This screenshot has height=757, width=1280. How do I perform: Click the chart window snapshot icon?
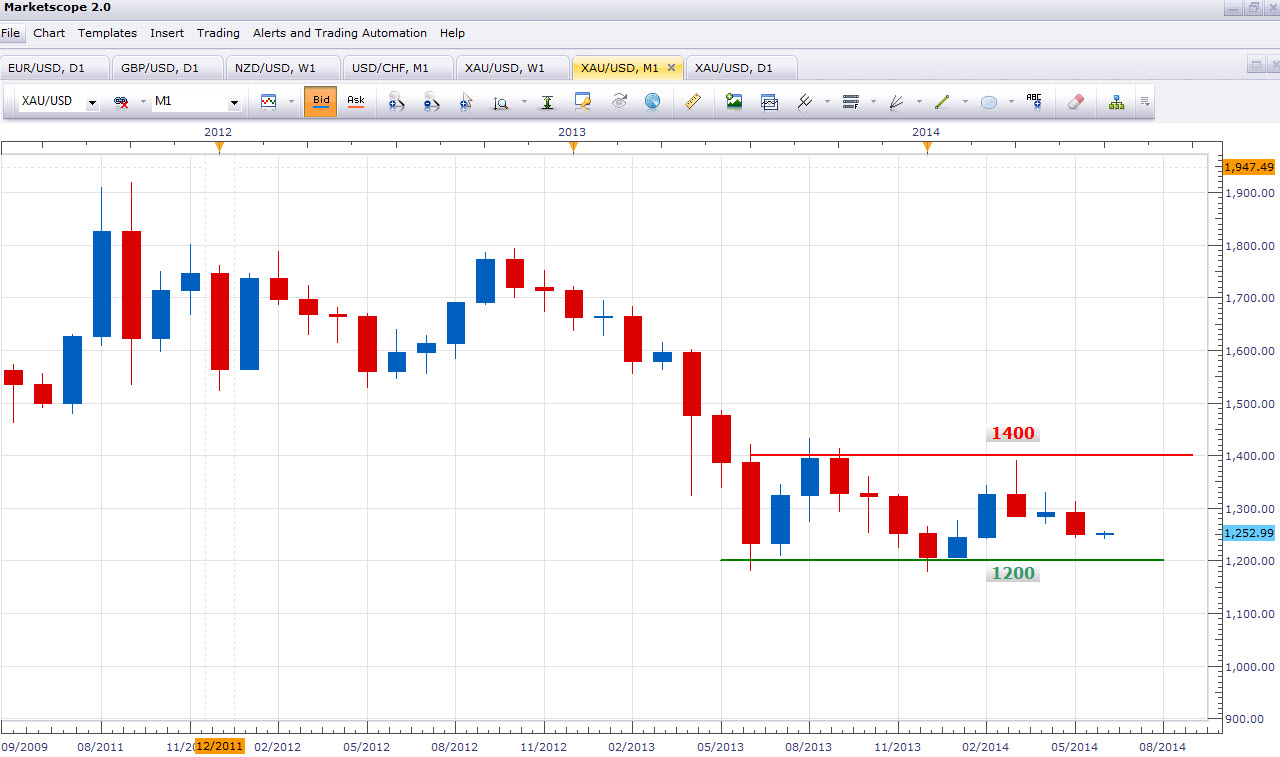click(769, 102)
